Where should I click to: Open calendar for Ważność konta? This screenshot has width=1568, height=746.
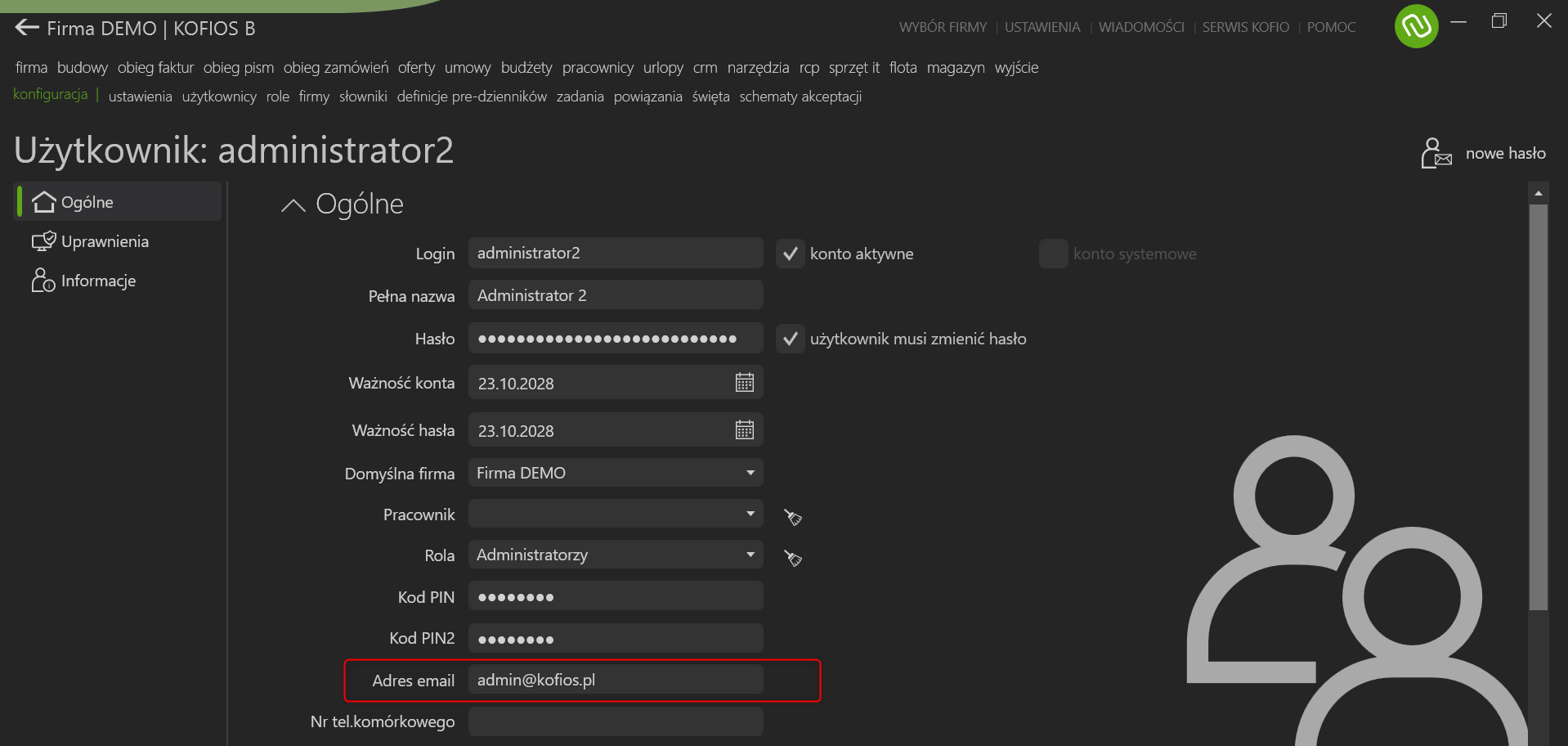click(744, 382)
